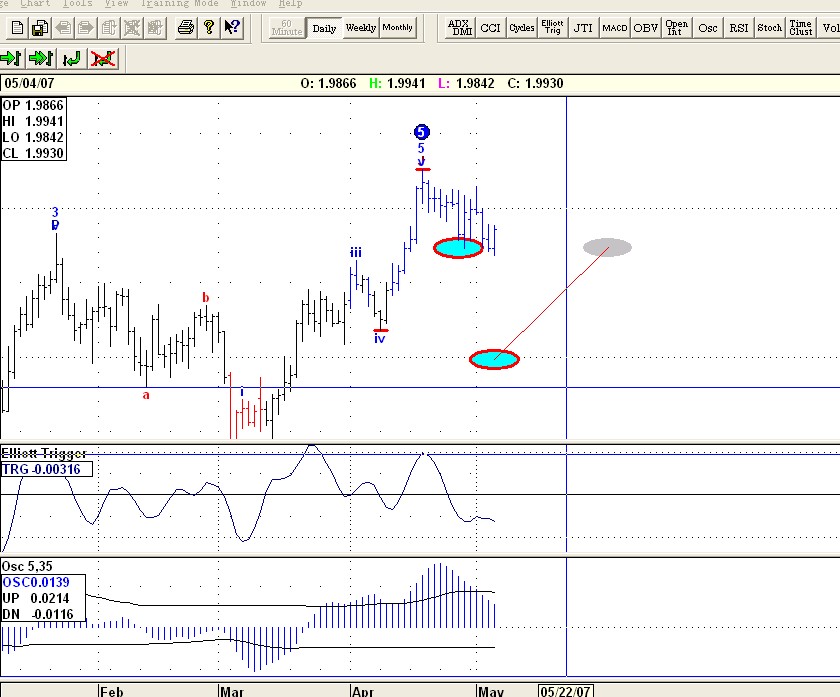The width and height of the screenshot is (840, 697).
Task: Click the circled wave 5 label
Action: pos(422,132)
